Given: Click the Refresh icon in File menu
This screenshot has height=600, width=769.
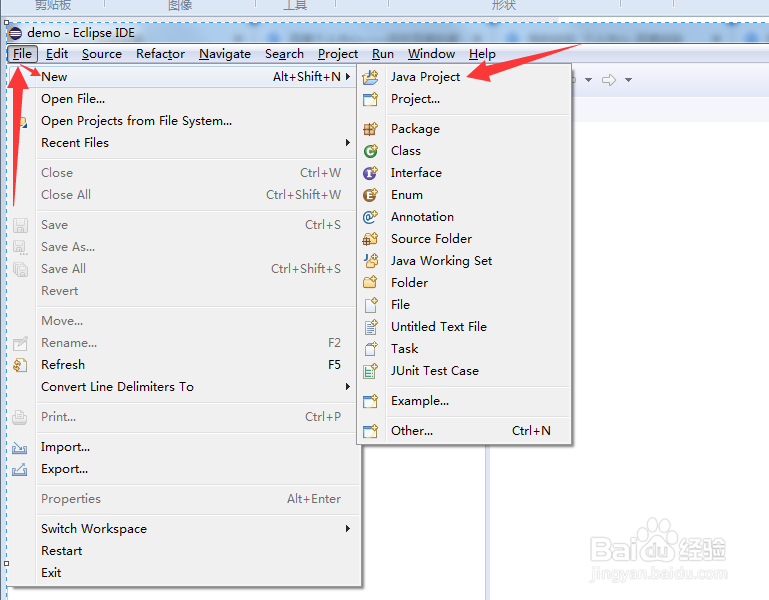Looking at the screenshot, I should coord(20,365).
